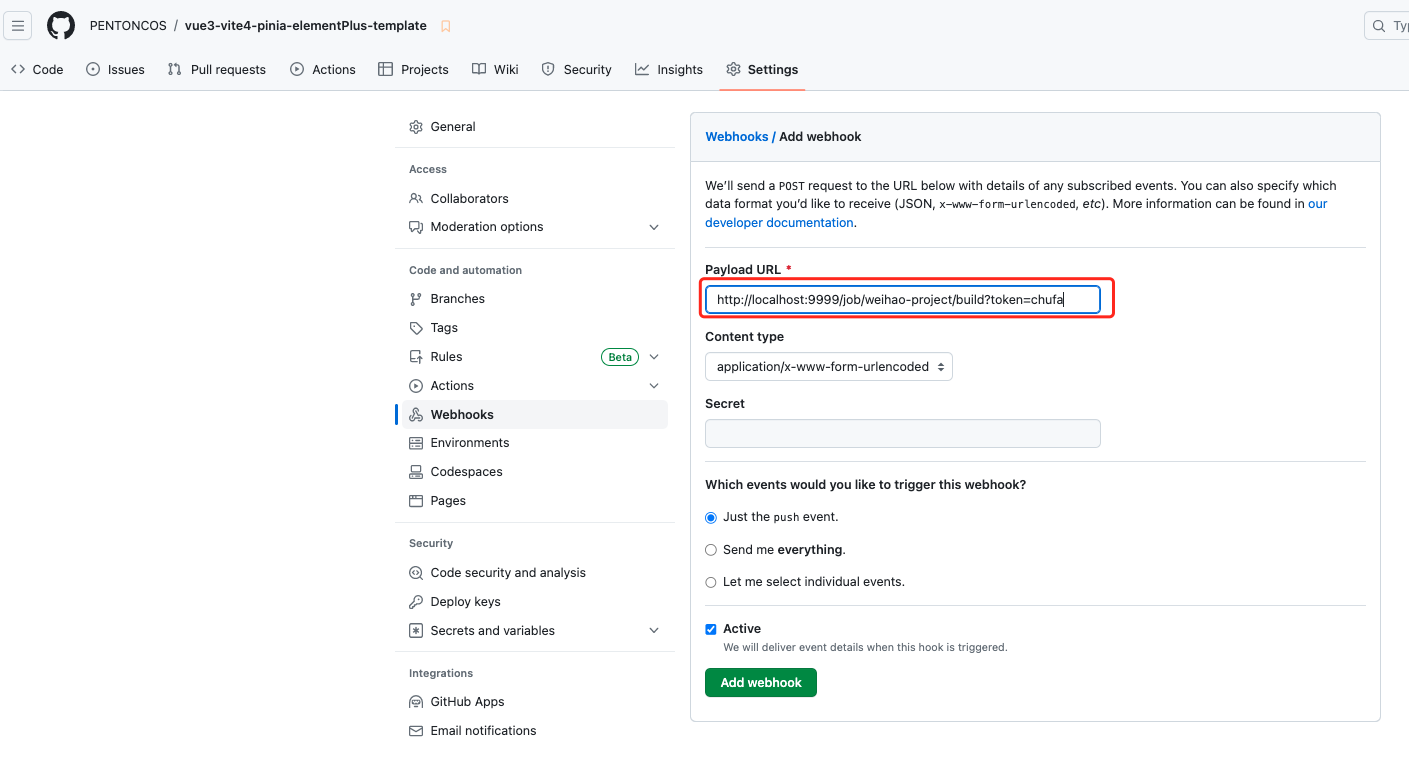Click the Security tab shield icon
Screen dimensions: 1409x772
pyautogui.click(x=548, y=69)
